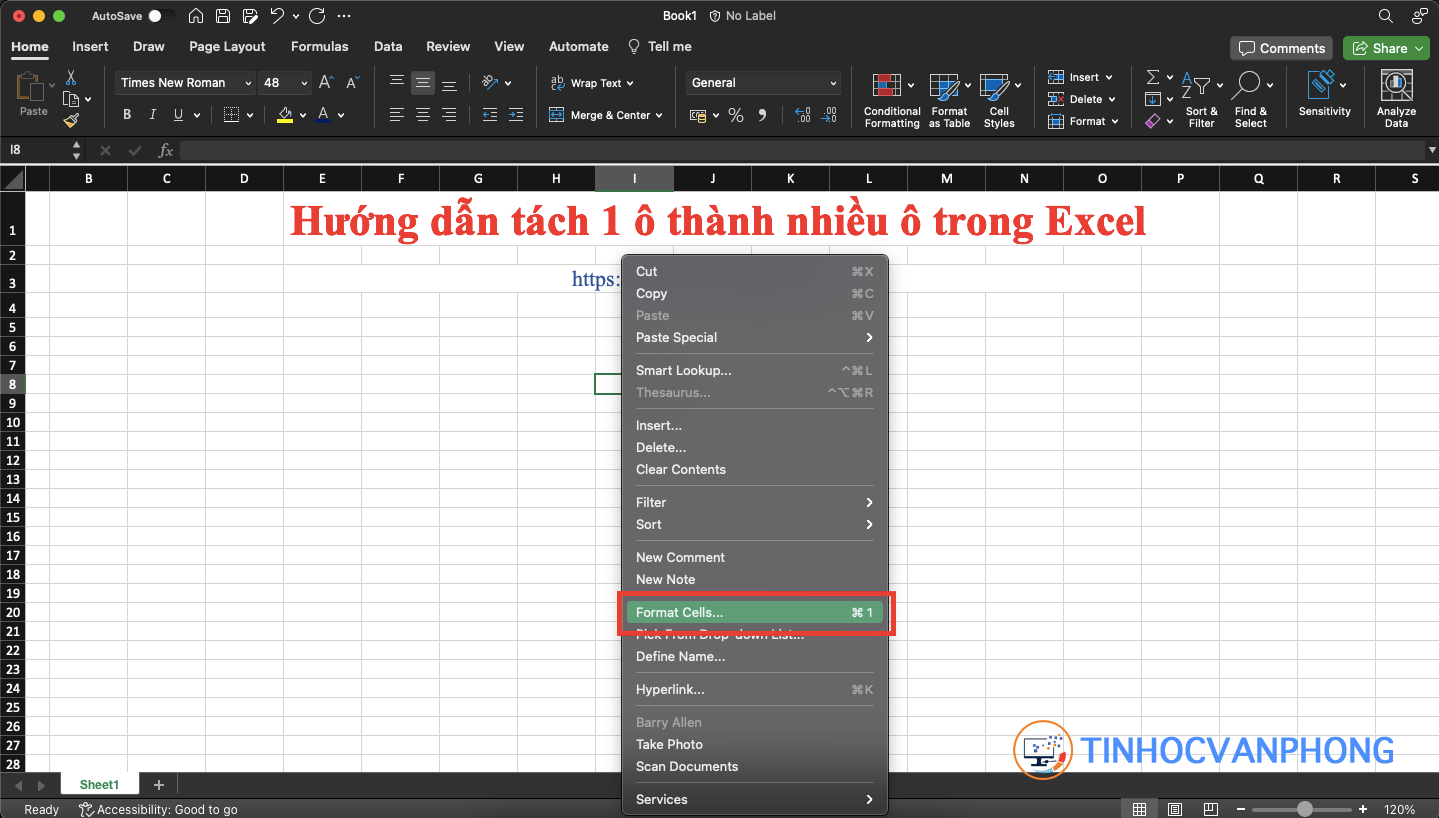Select New Comment in context menu
1439x818 pixels.
(x=755, y=557)
